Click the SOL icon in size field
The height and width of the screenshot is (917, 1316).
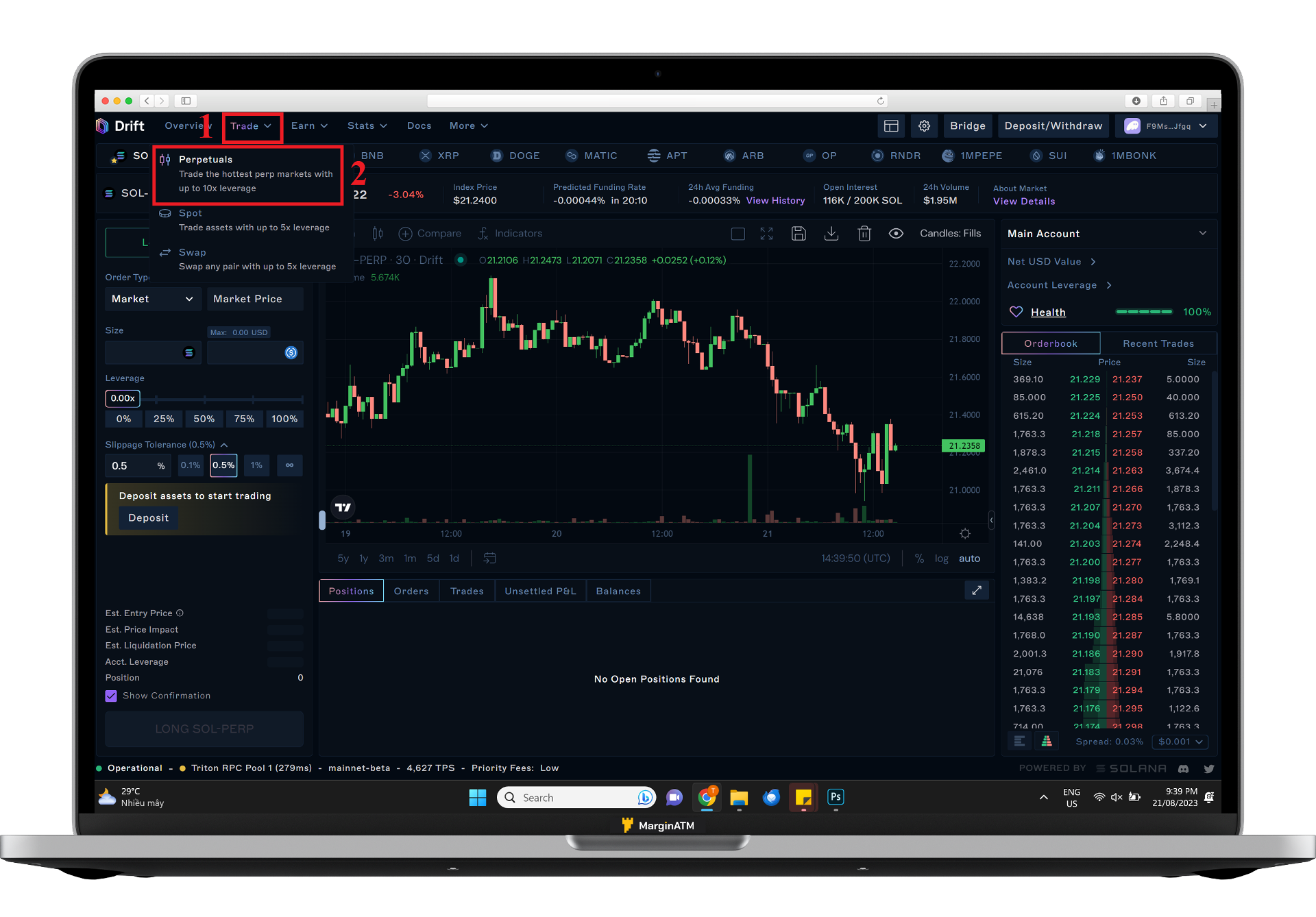click(188, 352)
